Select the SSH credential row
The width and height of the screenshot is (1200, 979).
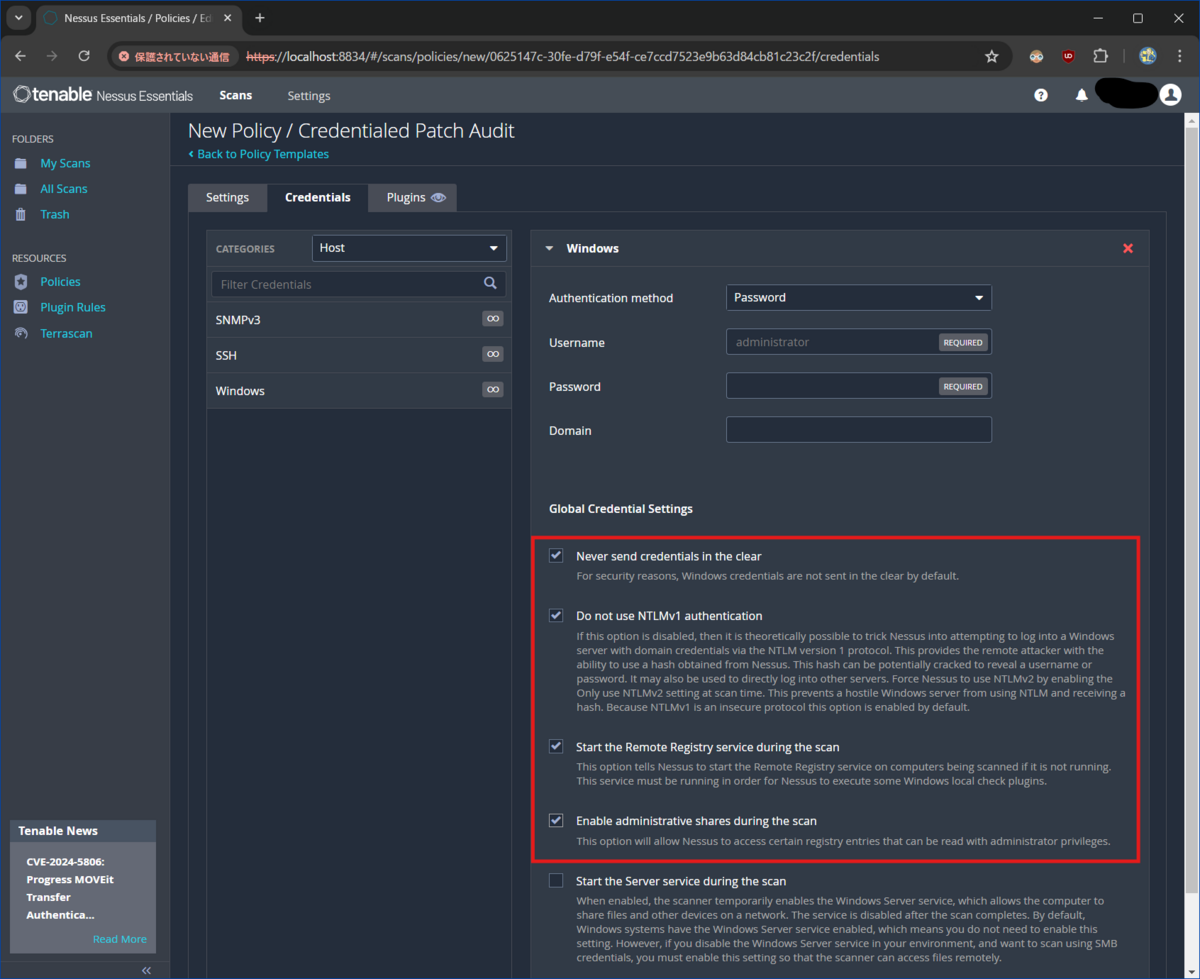[x=359, y=355]
